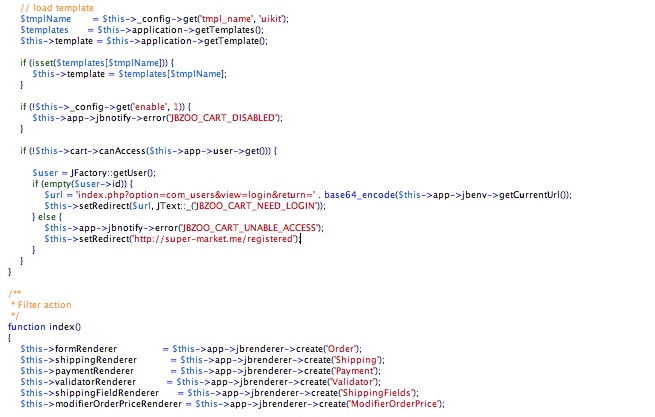This screenshot has width=655, height=417.
Task: Click the empty($user->id) condition
Action: point(84,184)
